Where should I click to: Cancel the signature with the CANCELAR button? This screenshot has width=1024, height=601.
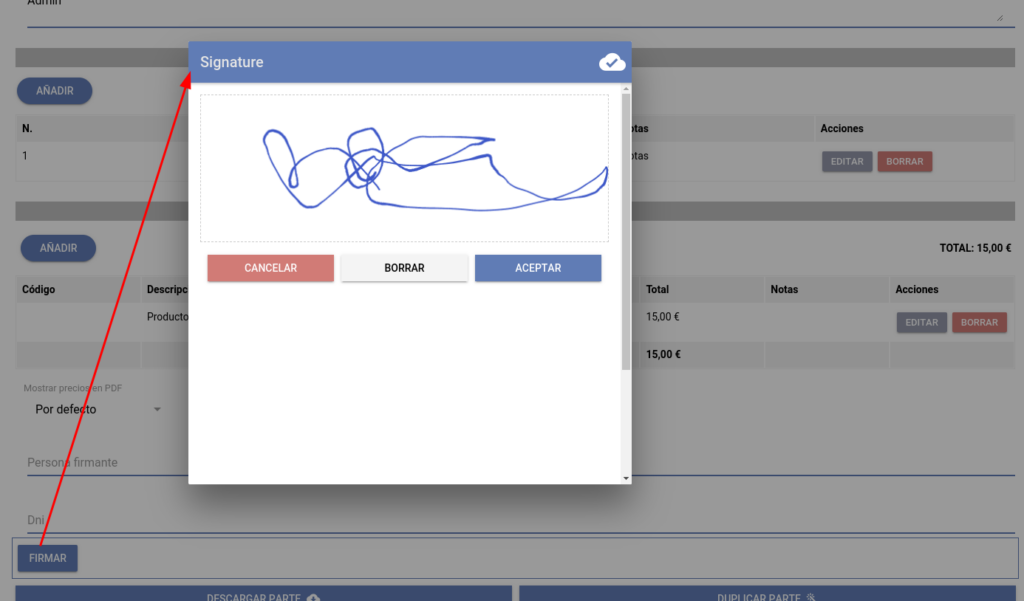click(x=270, y=268)
